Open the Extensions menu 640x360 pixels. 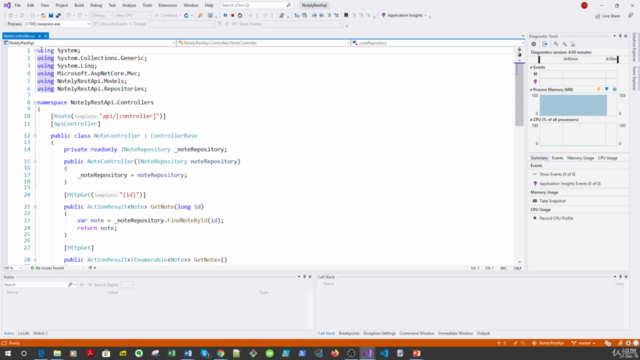[167, 5]
